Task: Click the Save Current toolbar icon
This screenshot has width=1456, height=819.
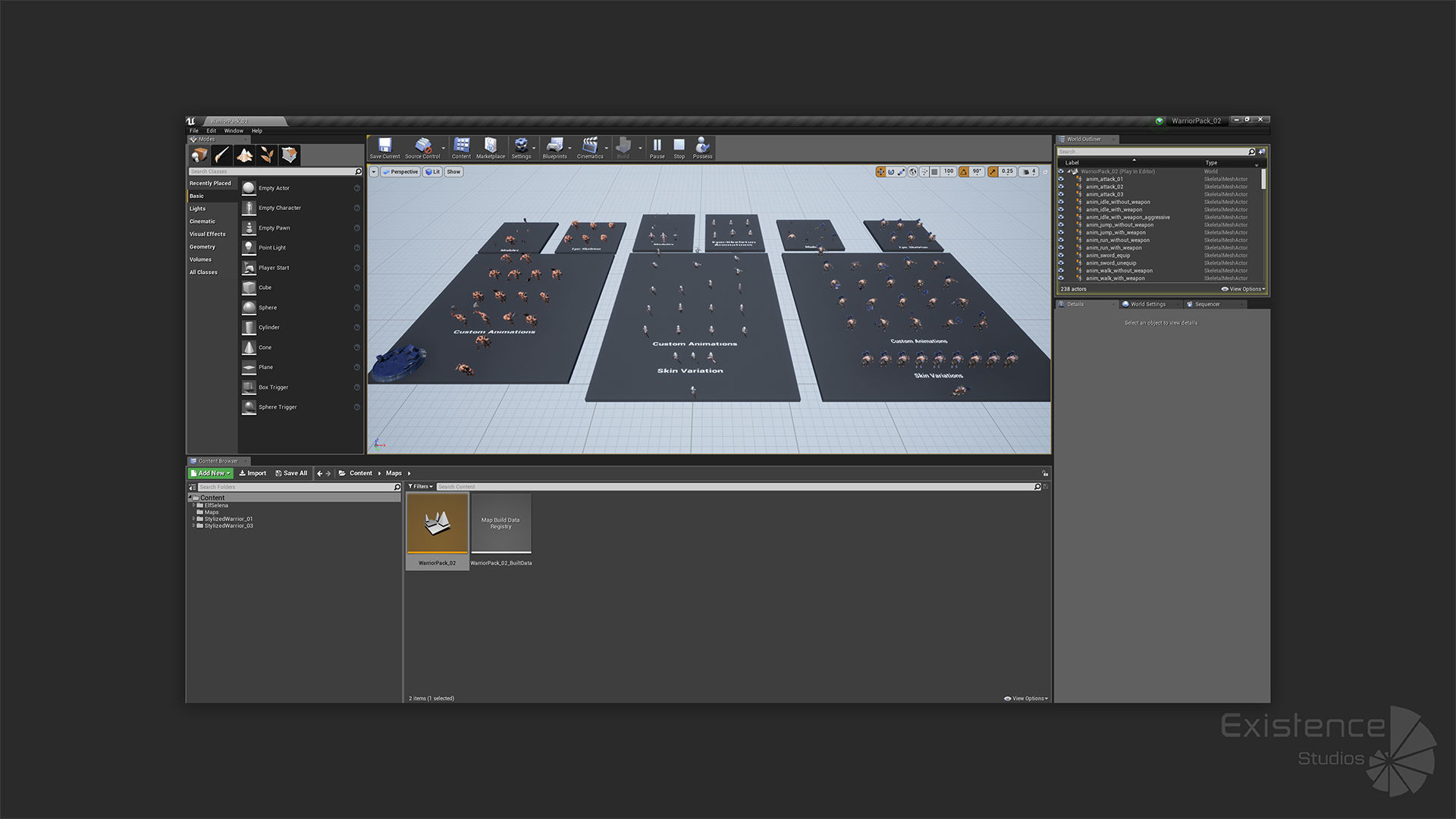Action: [384, 146]
